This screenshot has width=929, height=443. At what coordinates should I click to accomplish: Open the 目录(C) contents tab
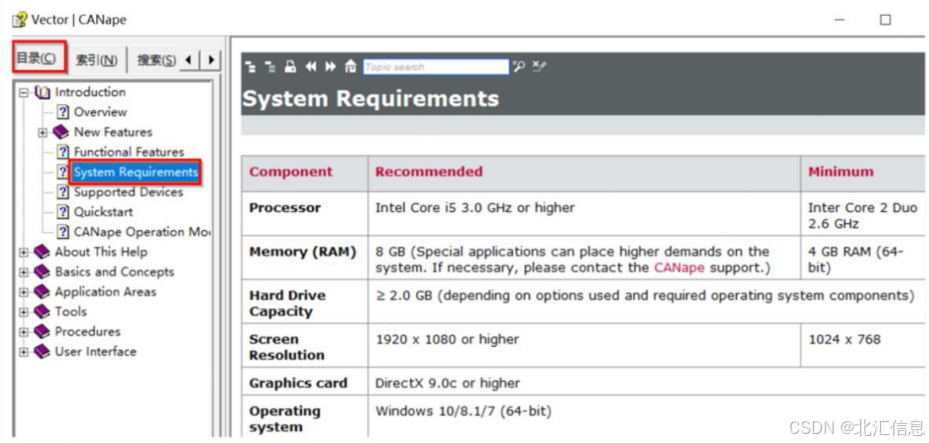39,58
